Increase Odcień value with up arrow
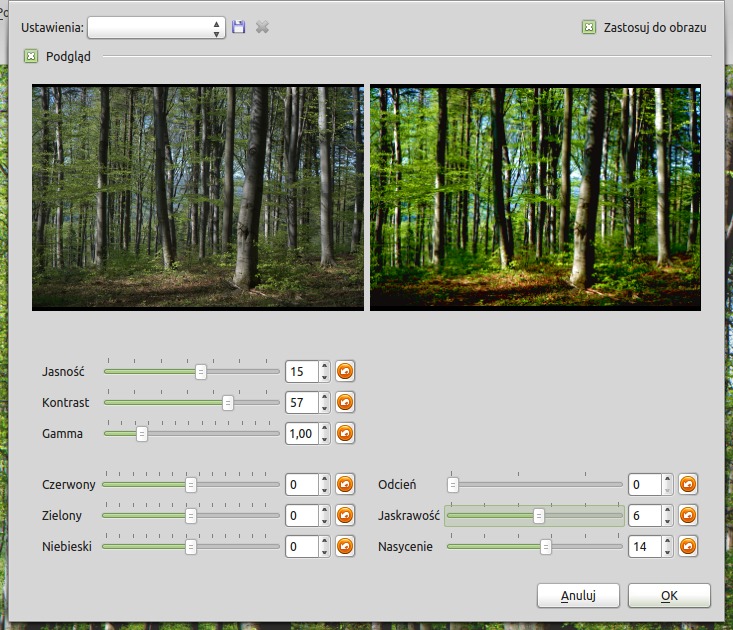The image size is (733, 630). [668, 479]
